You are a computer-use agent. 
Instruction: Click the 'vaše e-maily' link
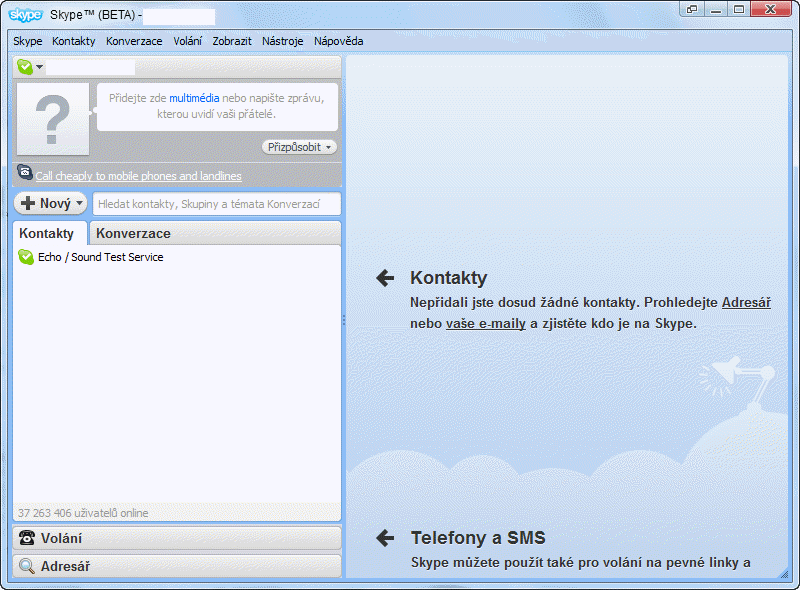(486, 324)
